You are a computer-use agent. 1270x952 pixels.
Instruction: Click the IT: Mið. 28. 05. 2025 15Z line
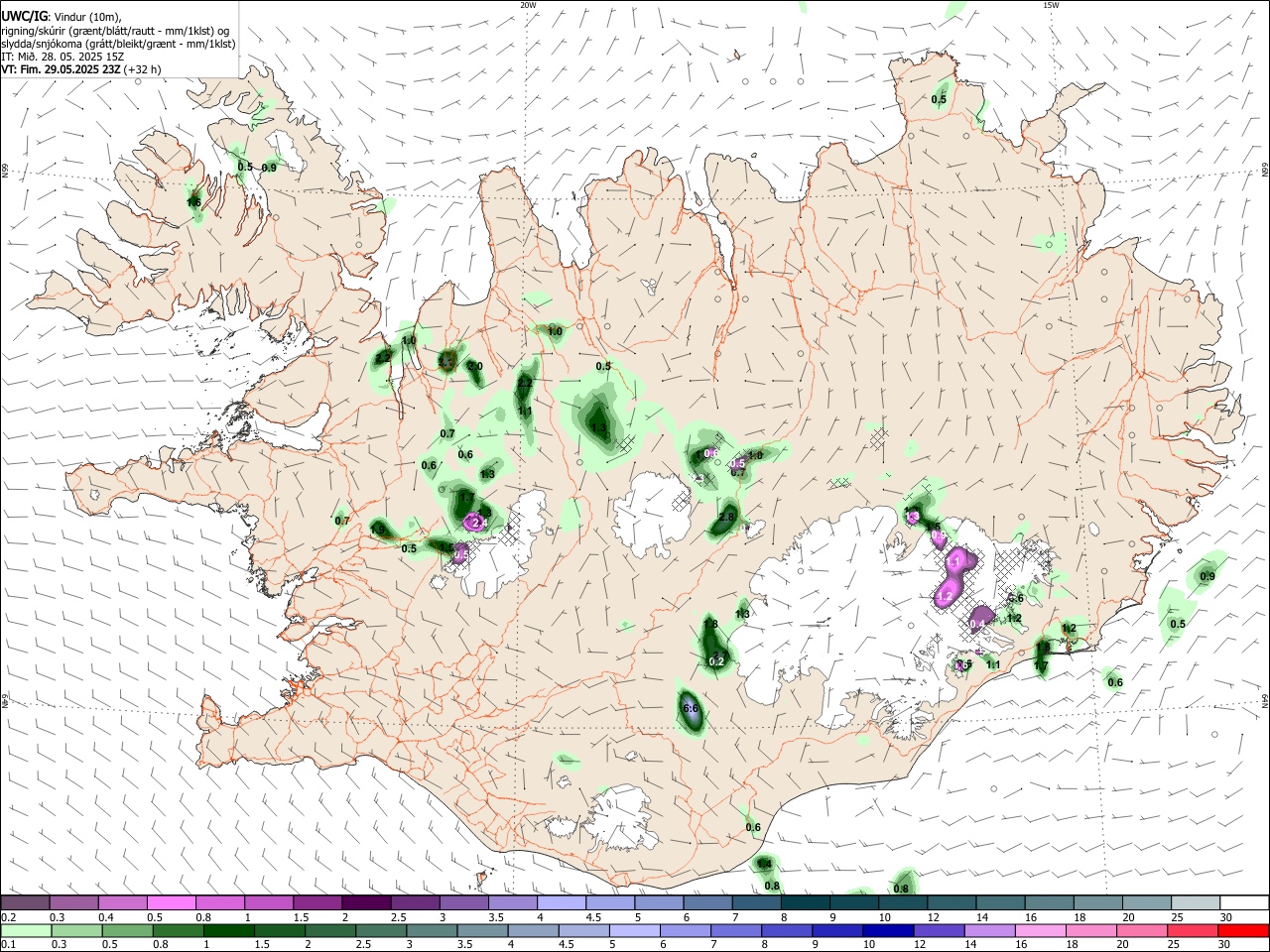tap(63, 57)
